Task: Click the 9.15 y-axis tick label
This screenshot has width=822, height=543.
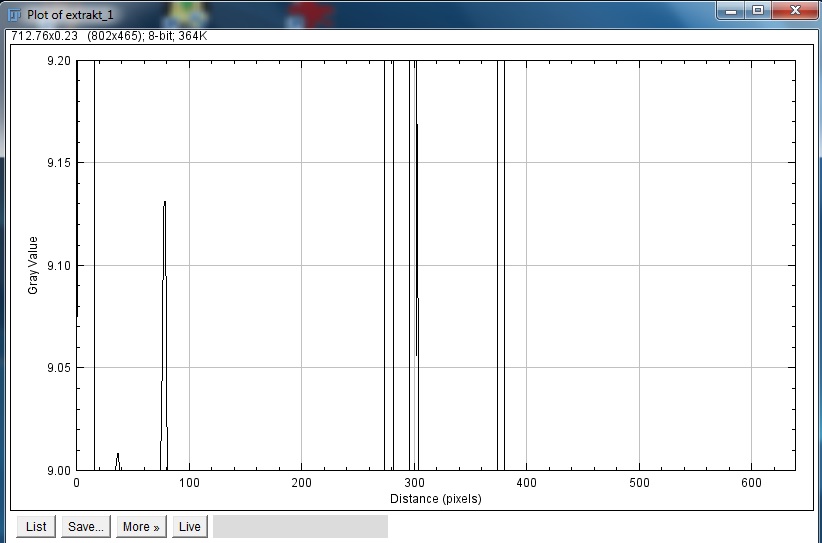Action: tap(59, 162)
